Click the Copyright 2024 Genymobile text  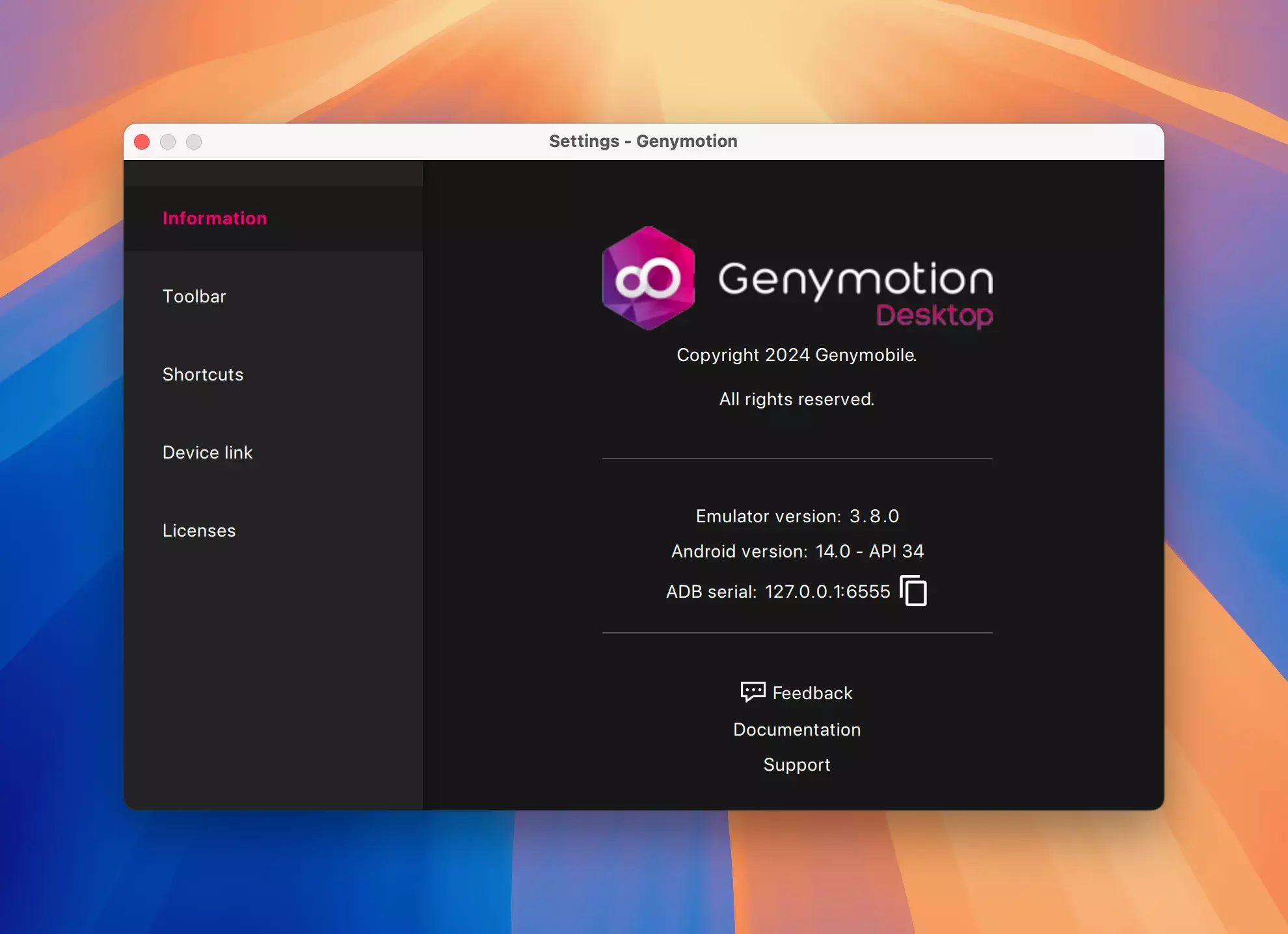click(796, 355)
